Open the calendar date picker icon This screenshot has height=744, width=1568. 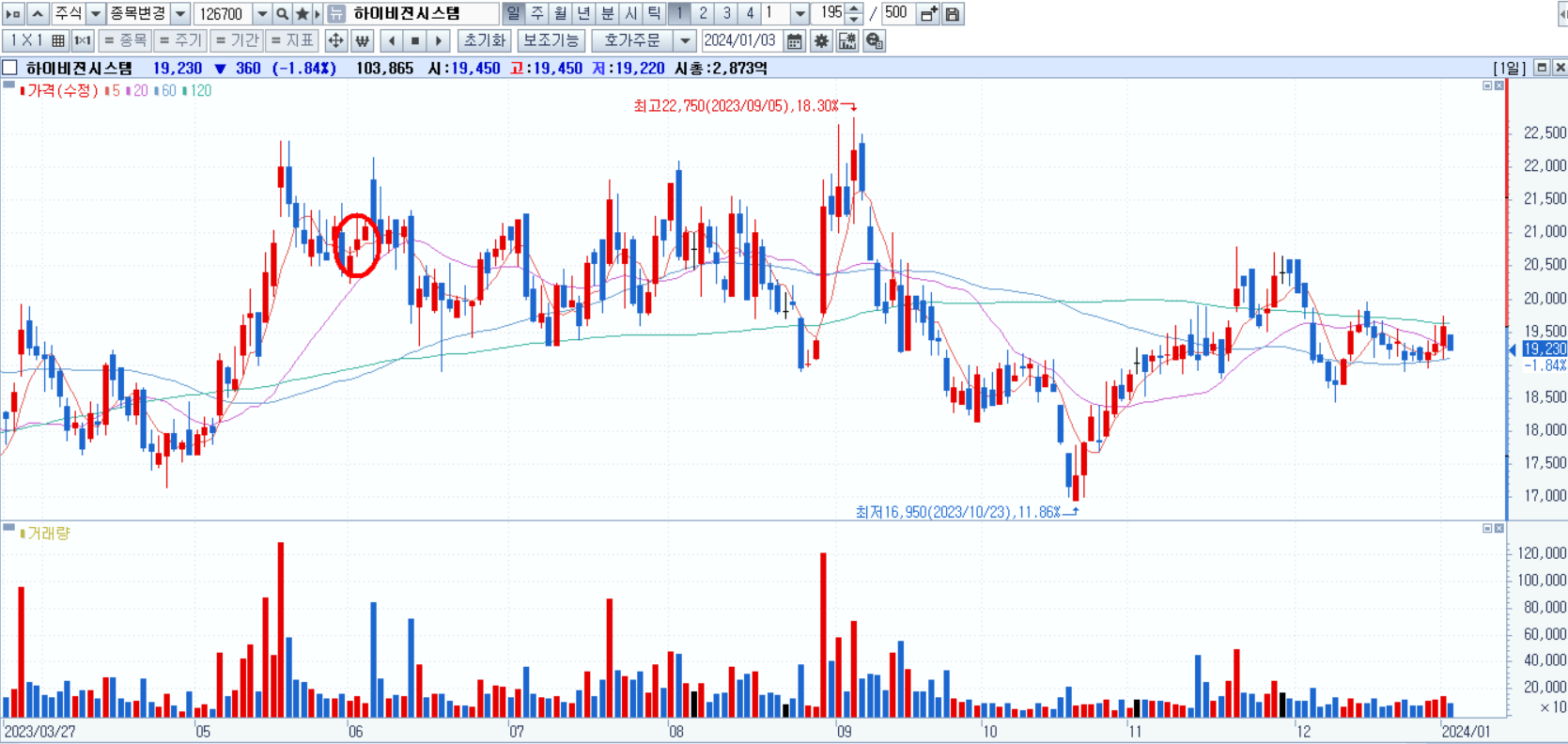point(795,40)
